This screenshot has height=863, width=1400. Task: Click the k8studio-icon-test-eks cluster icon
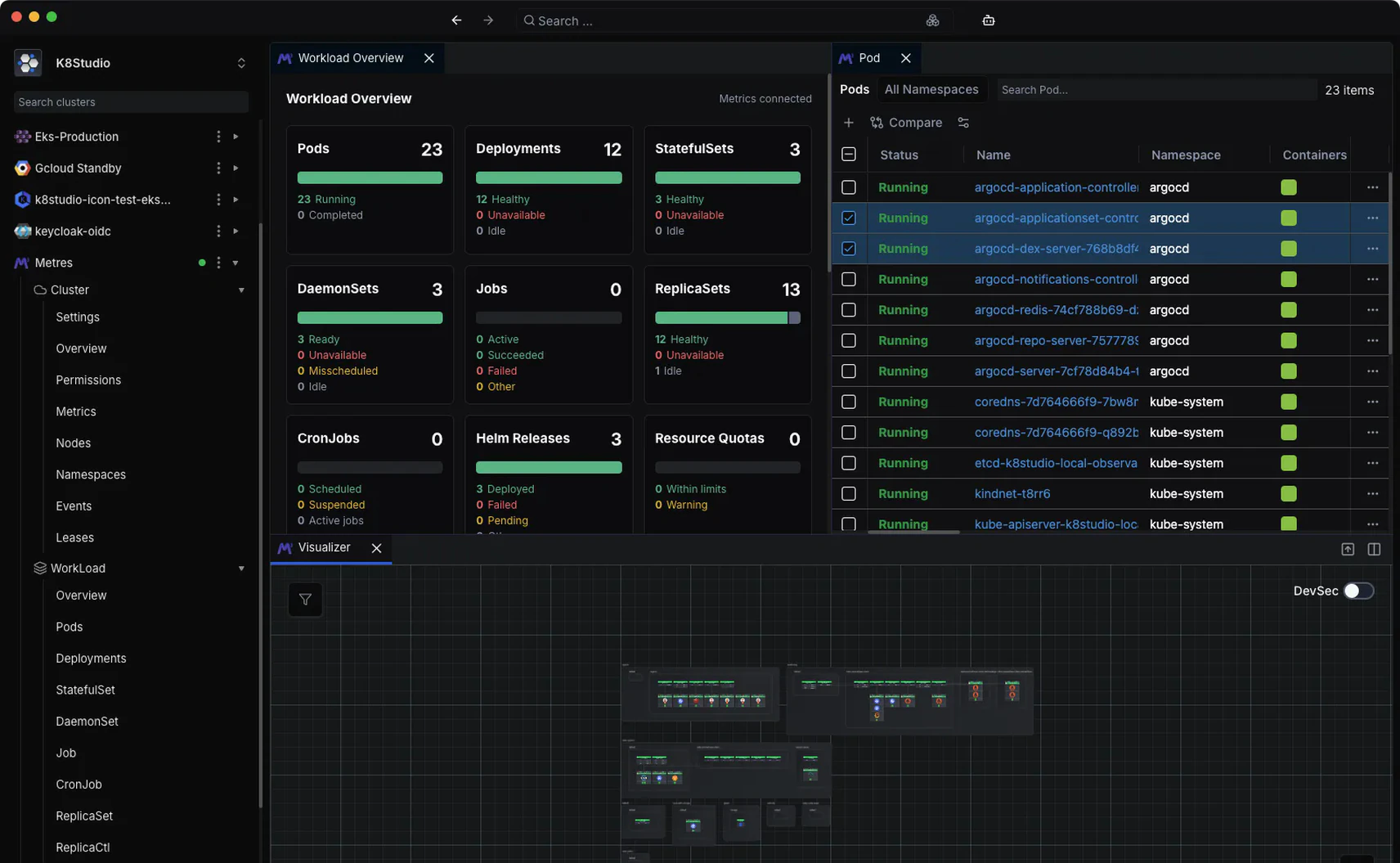(x=22, y=200)
